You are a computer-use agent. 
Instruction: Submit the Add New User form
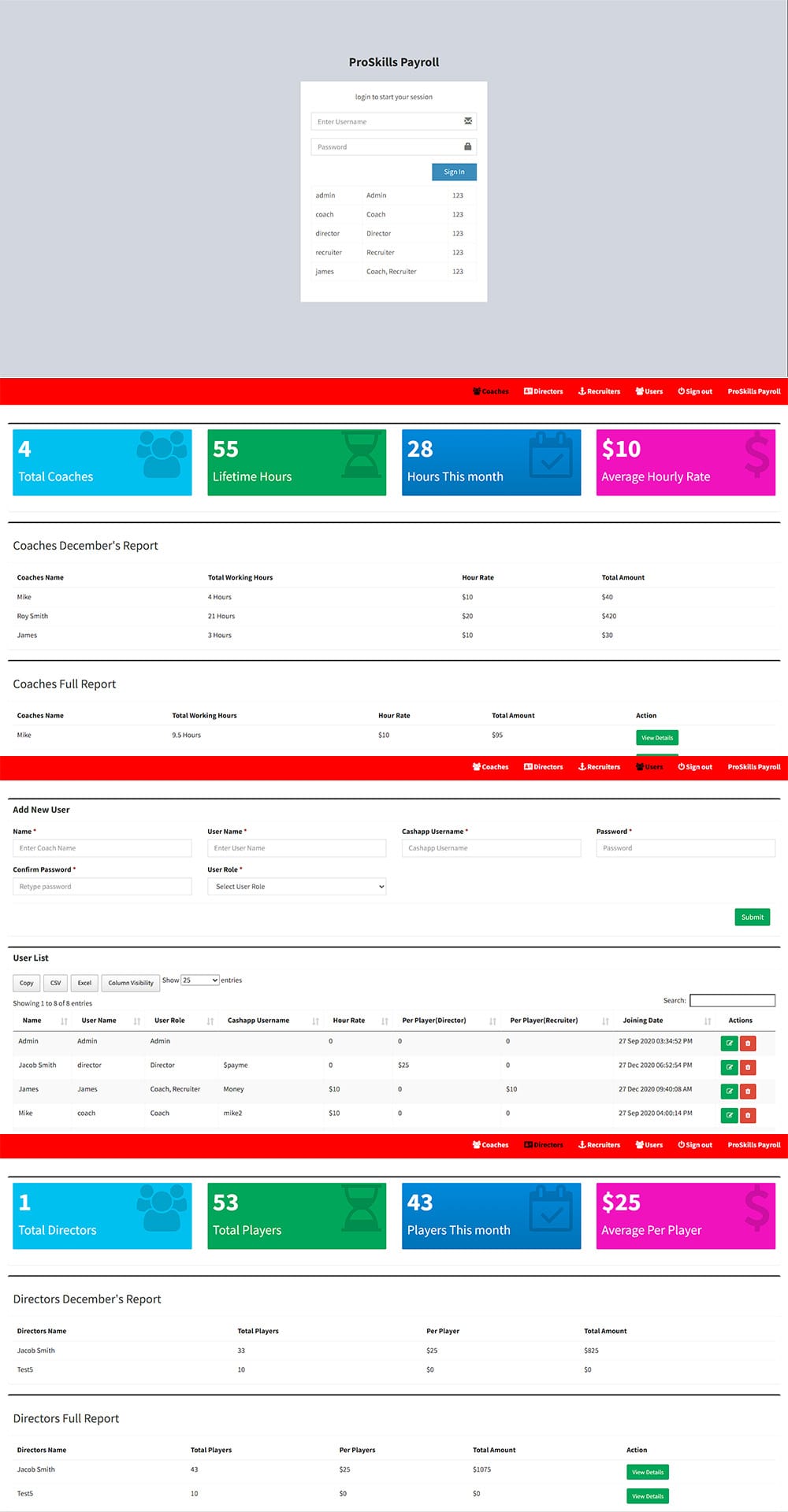752,917
